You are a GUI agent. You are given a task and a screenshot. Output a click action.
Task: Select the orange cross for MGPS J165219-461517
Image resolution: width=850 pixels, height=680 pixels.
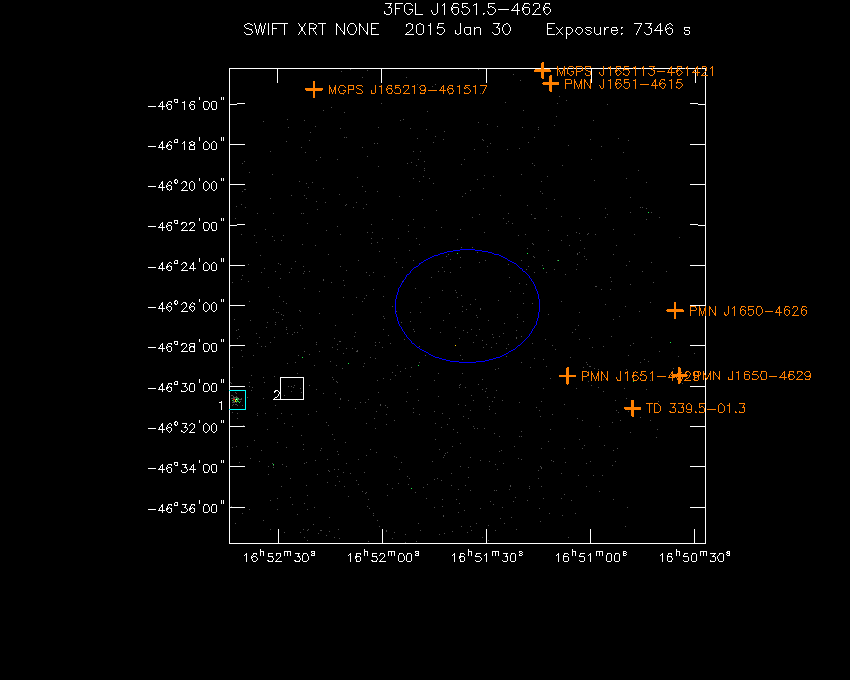(x=313, y=89)
